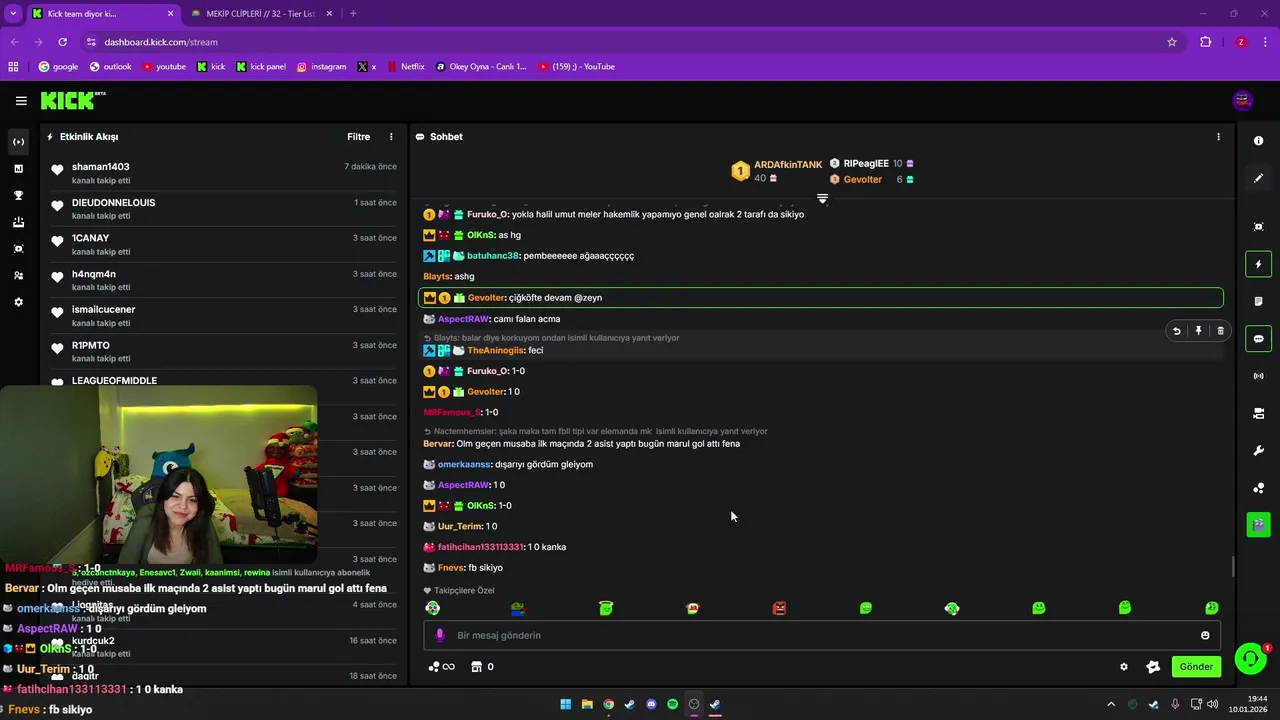The height and width of the screenshot is (720, 1280).
Task: Click the 1CANAY follow event
Action: click(x=224, y=244)
